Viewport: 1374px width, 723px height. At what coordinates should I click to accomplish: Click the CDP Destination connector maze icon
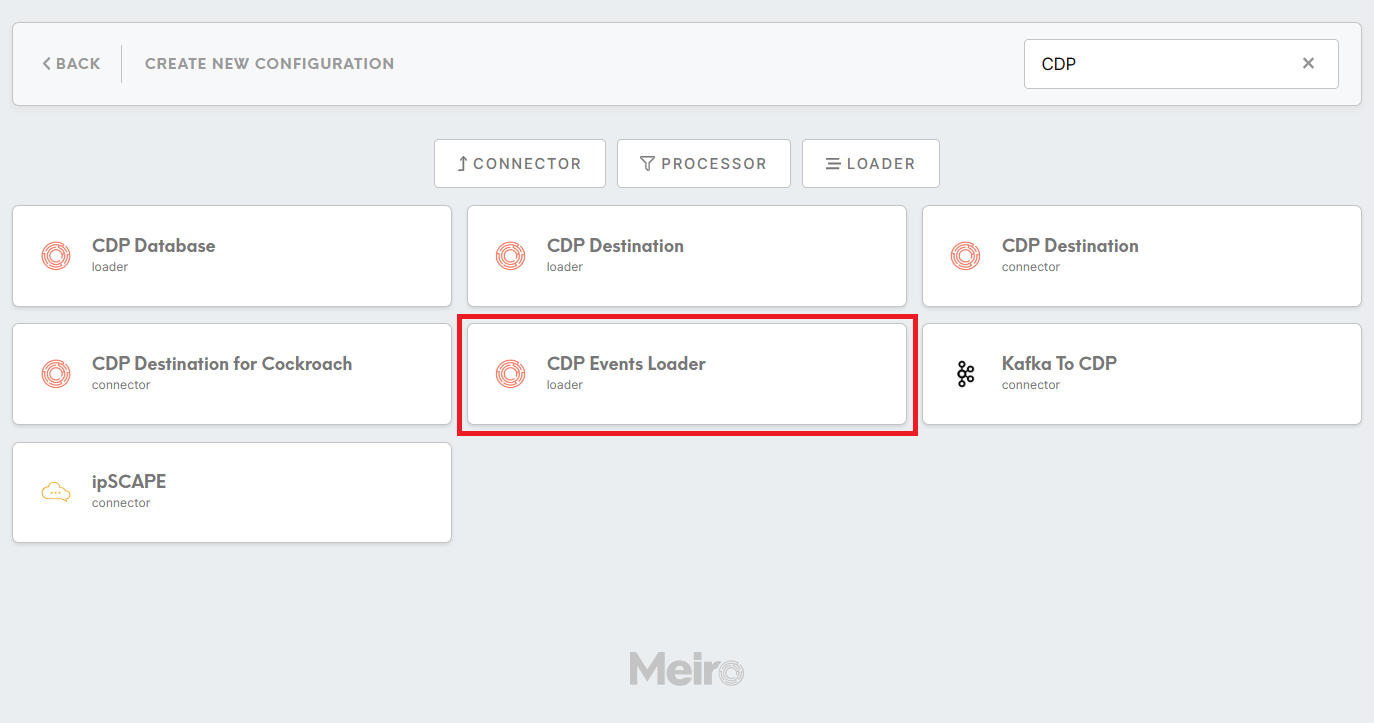point(966,256)
